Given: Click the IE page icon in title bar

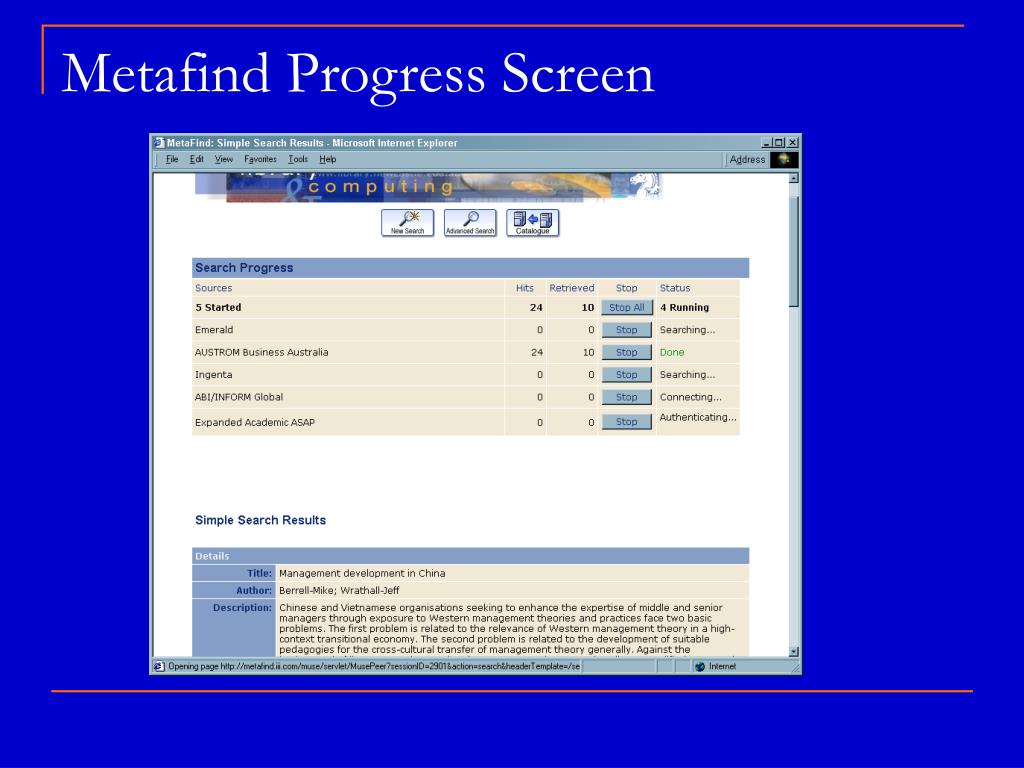Looking at the screenshot, I should (x=159, y=142).
